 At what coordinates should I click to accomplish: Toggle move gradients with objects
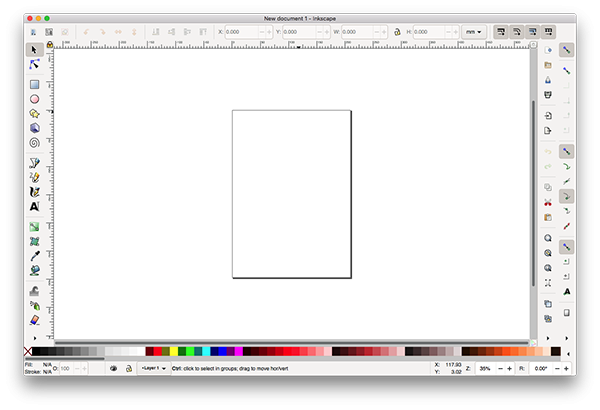533,32
